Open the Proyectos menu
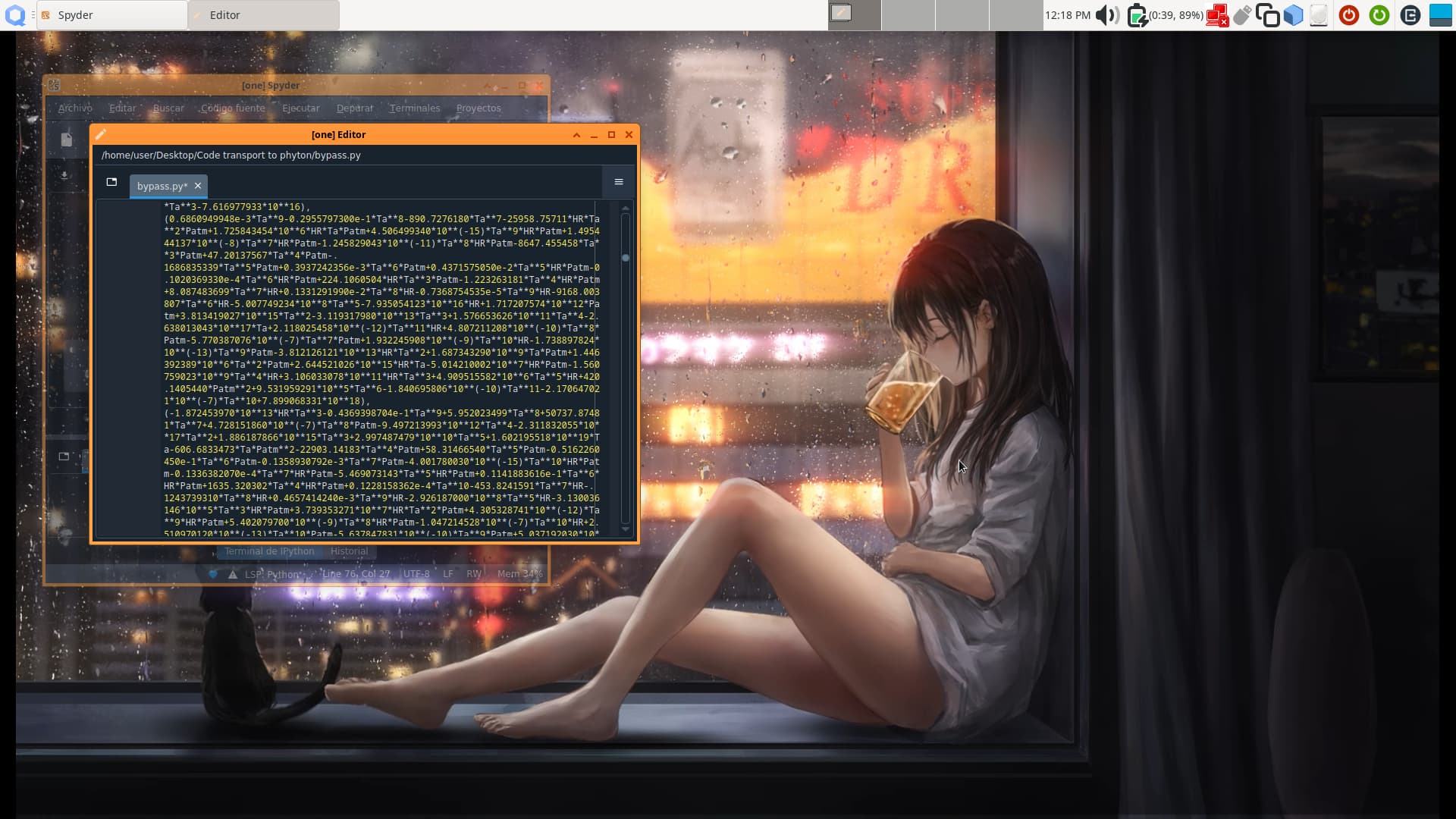Screen dimensions: 1456x819 479,108
